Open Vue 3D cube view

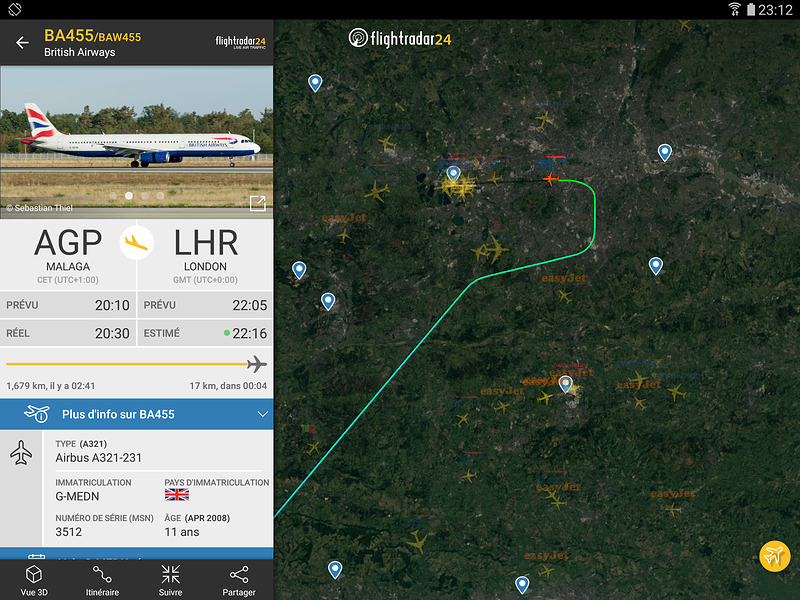[34, 580]
